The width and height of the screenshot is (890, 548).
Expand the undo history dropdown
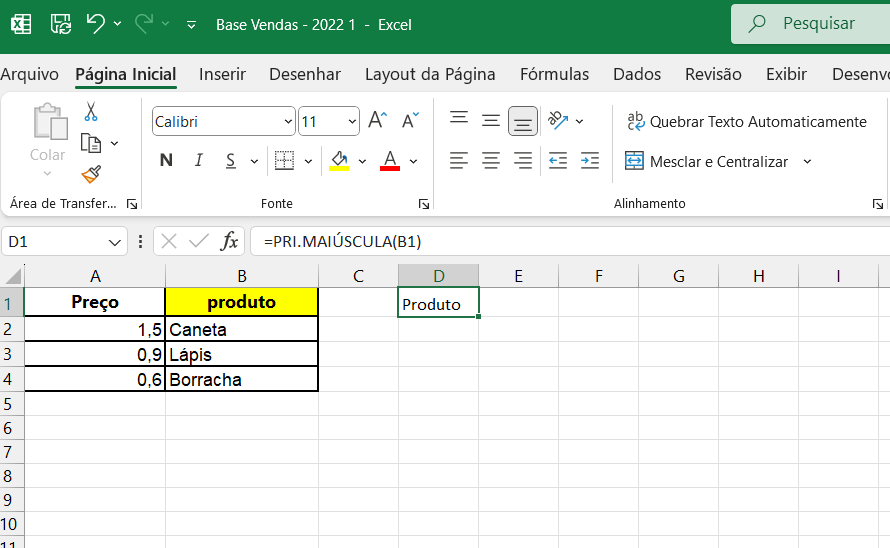click(x=117, y=24)
